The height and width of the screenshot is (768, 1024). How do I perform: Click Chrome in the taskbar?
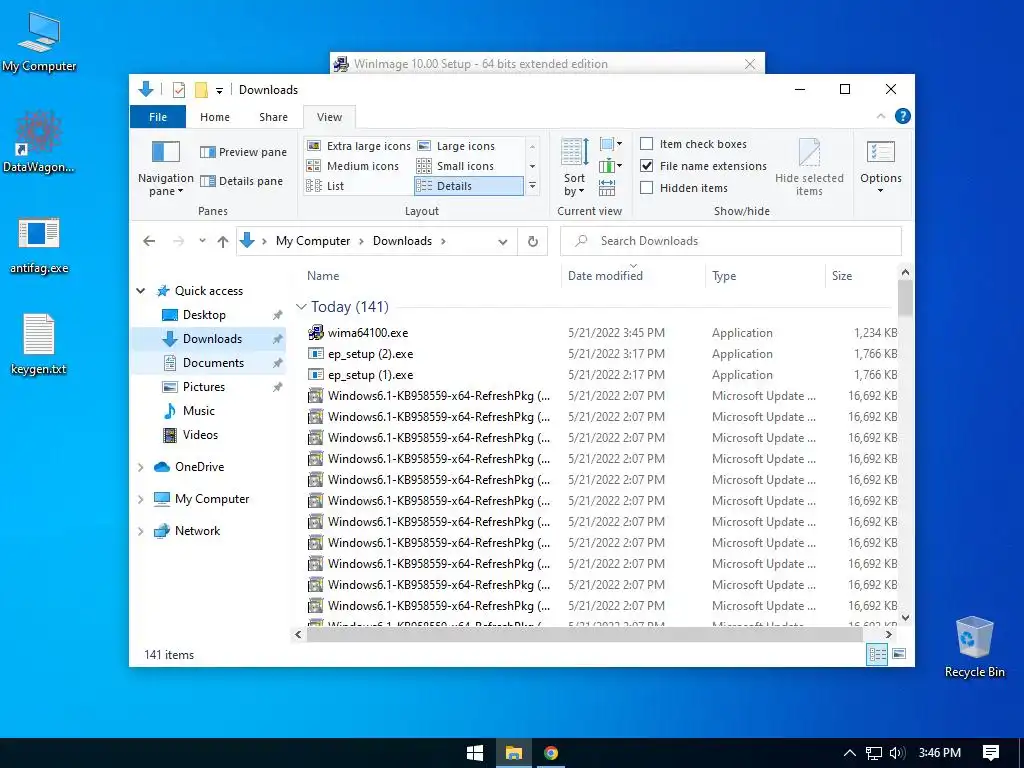[551, 753]
